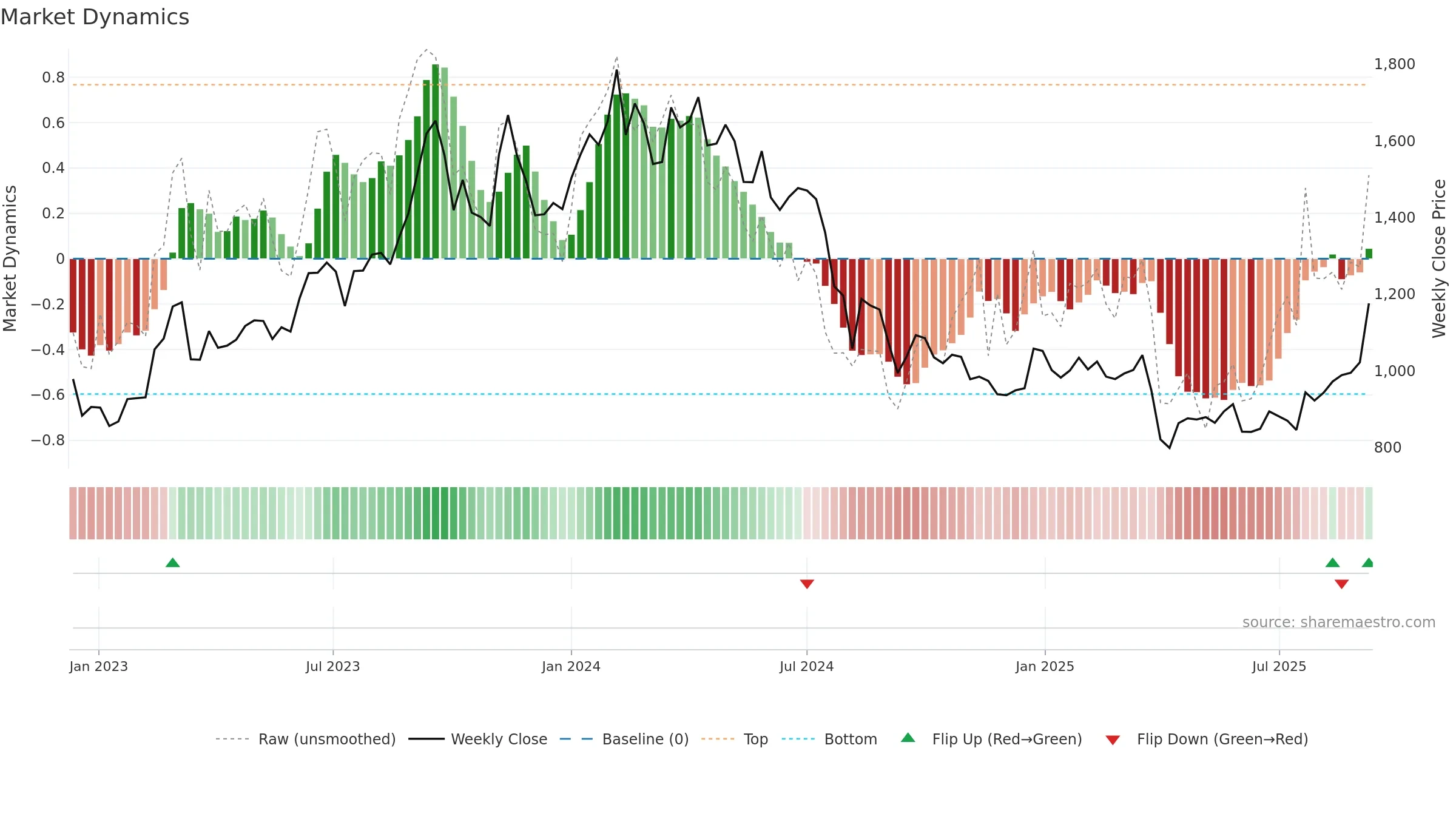1456x819 pixels.
Task: Click the 1,400 price axis label
Action: [1395, 217]
